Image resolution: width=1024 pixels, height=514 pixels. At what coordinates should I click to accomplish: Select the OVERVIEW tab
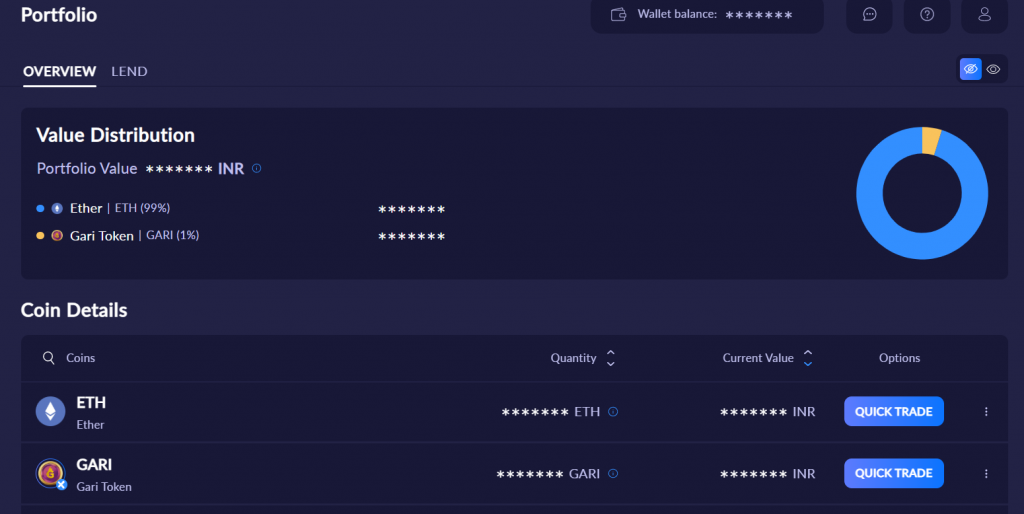[x=59, y=72]
